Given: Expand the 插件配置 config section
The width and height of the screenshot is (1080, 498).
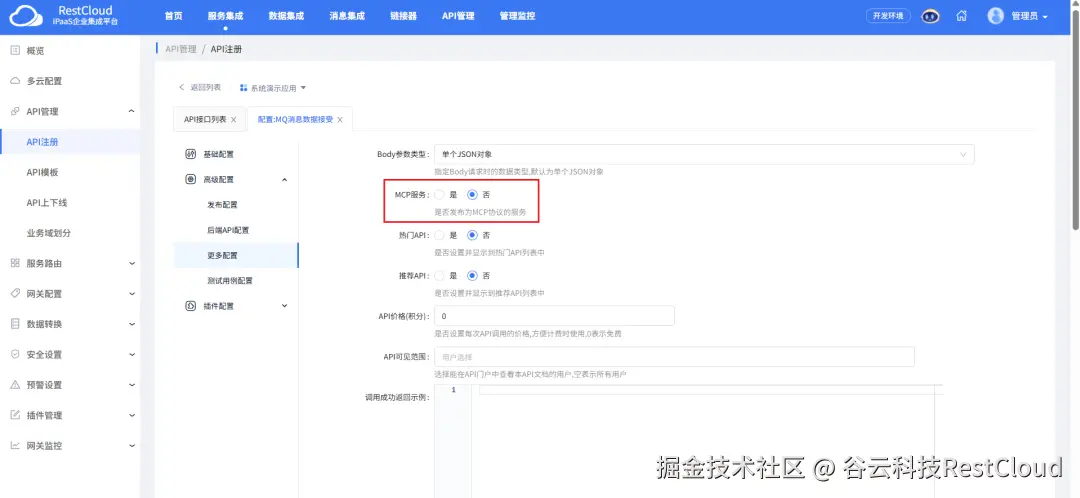Looking at the screenshot, I should [284, 306].
